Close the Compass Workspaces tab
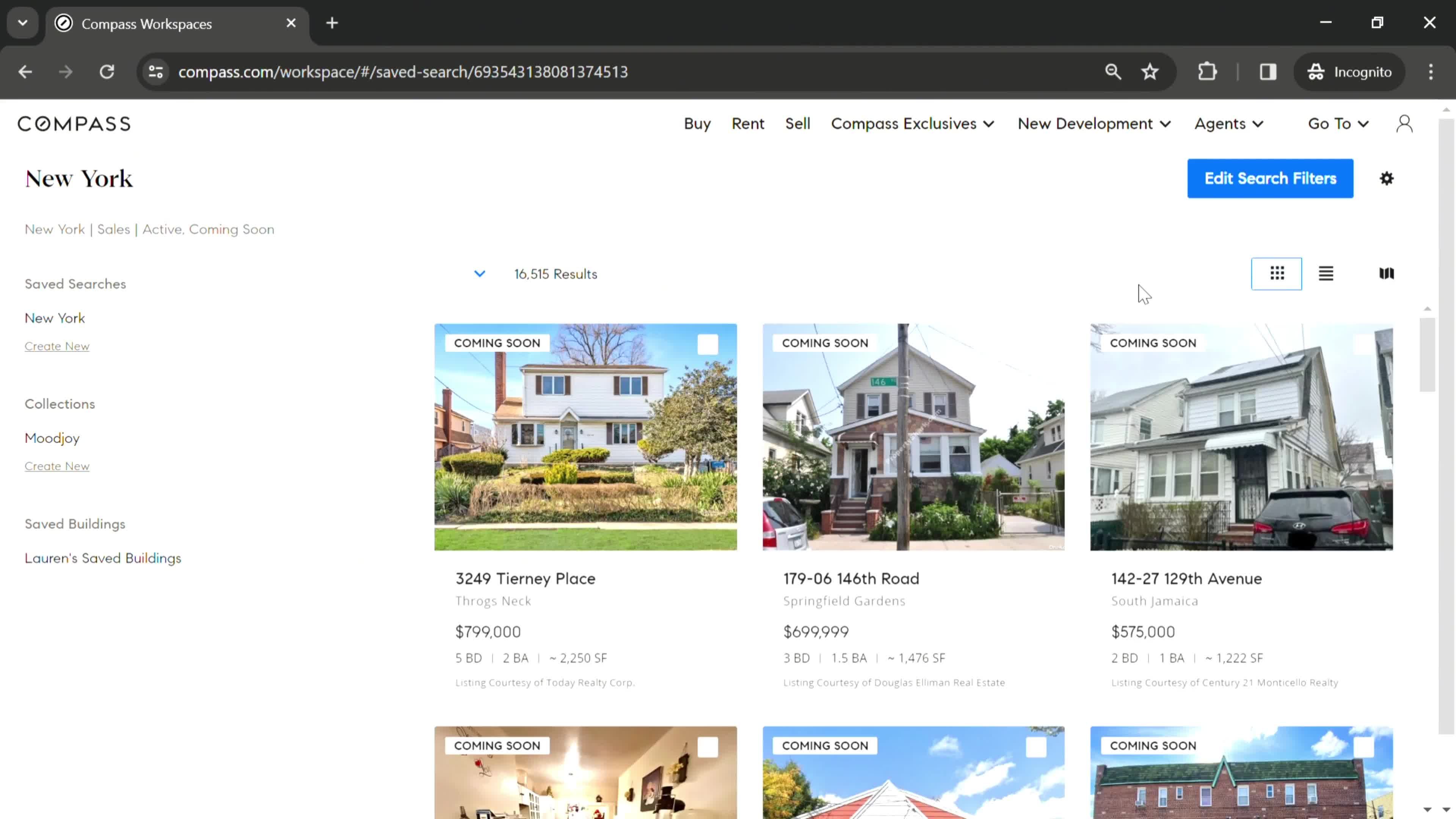The width and height of the screenshot is (1456, 819). click(x=291, y=23)
